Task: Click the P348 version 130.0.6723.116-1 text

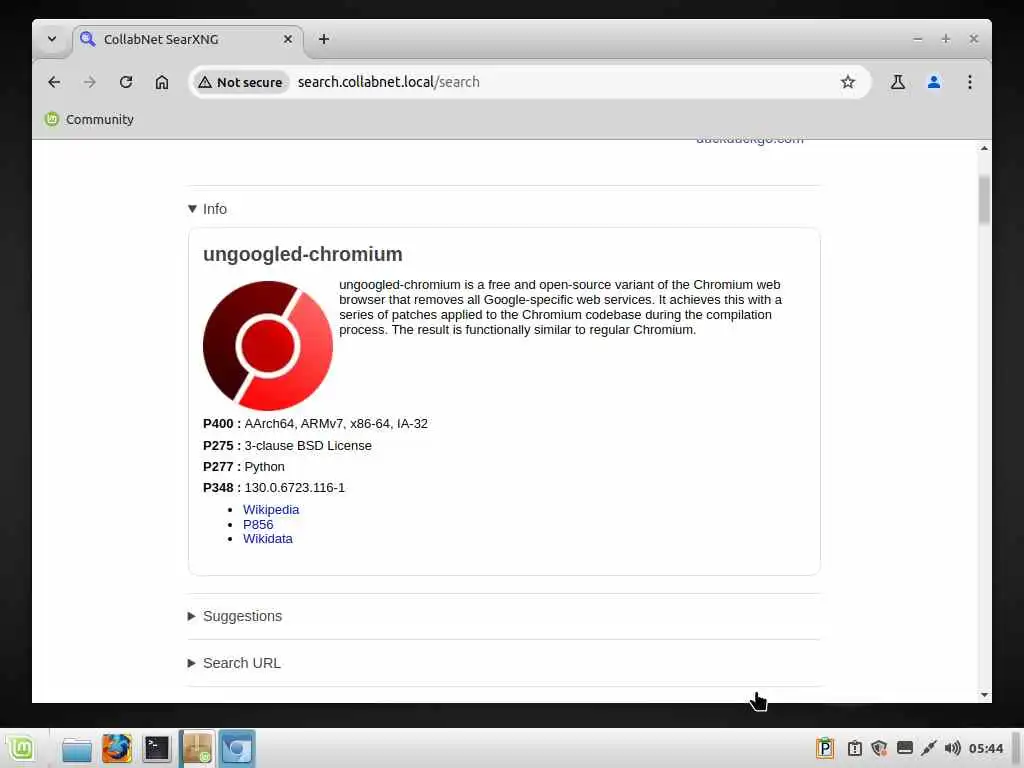Action: pyautogui.click(x=274, y=488)
